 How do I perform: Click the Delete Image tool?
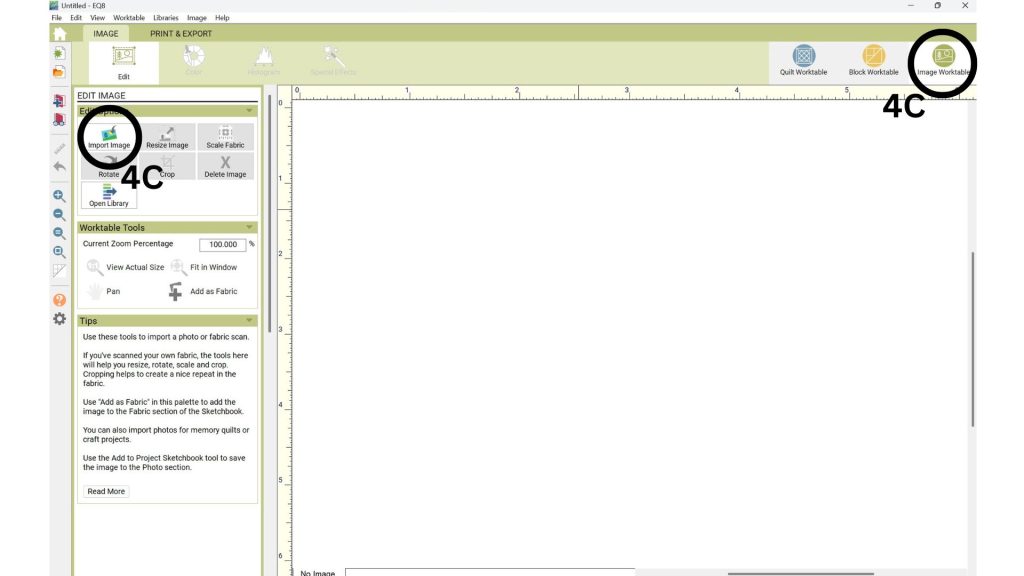[225, 166]
